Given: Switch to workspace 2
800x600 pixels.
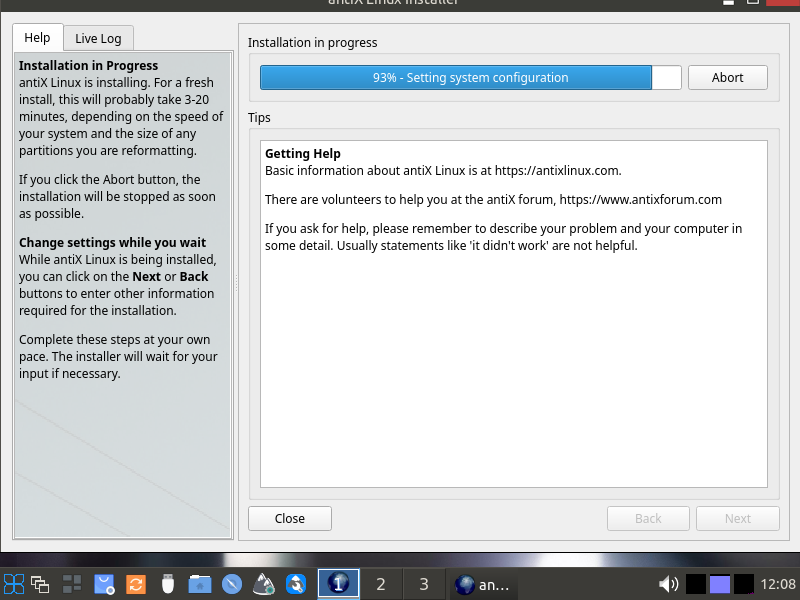Looking at the screenshot, I should [x=380, y=584].
